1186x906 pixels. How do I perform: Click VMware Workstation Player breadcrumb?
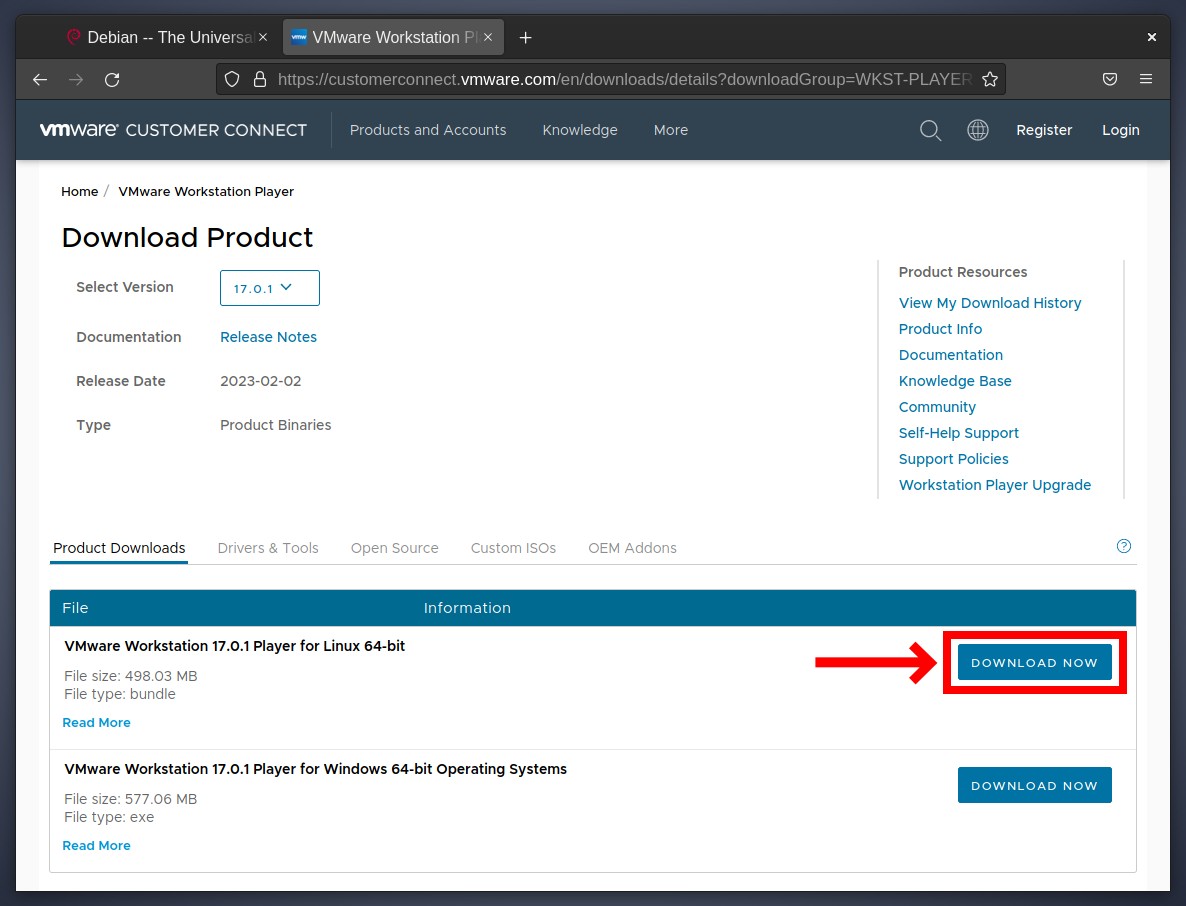coord(206,191)
